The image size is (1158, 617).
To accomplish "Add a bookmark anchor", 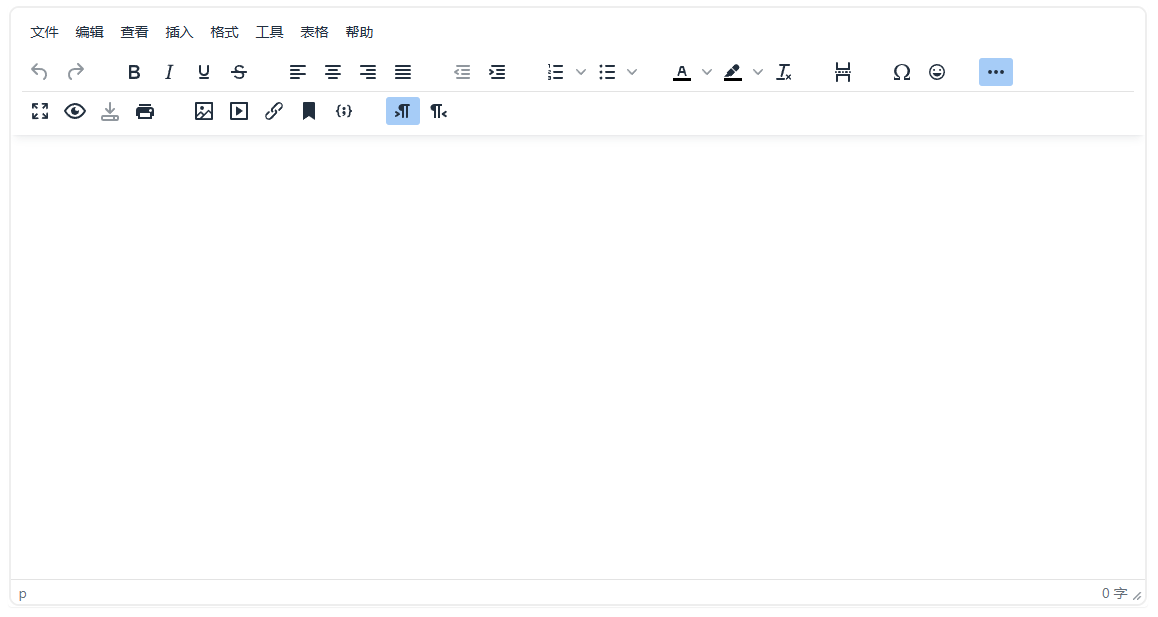I will [x=309, y=112].
